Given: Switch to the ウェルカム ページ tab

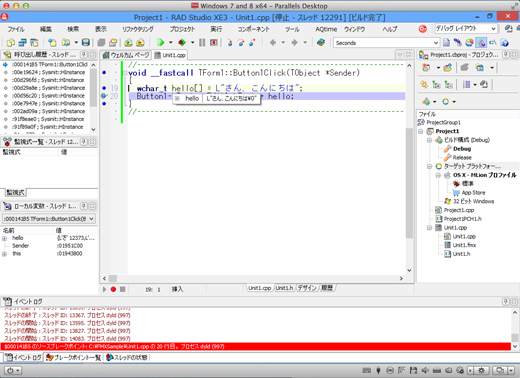Looking at the screenshot, I should pos(126,55).
